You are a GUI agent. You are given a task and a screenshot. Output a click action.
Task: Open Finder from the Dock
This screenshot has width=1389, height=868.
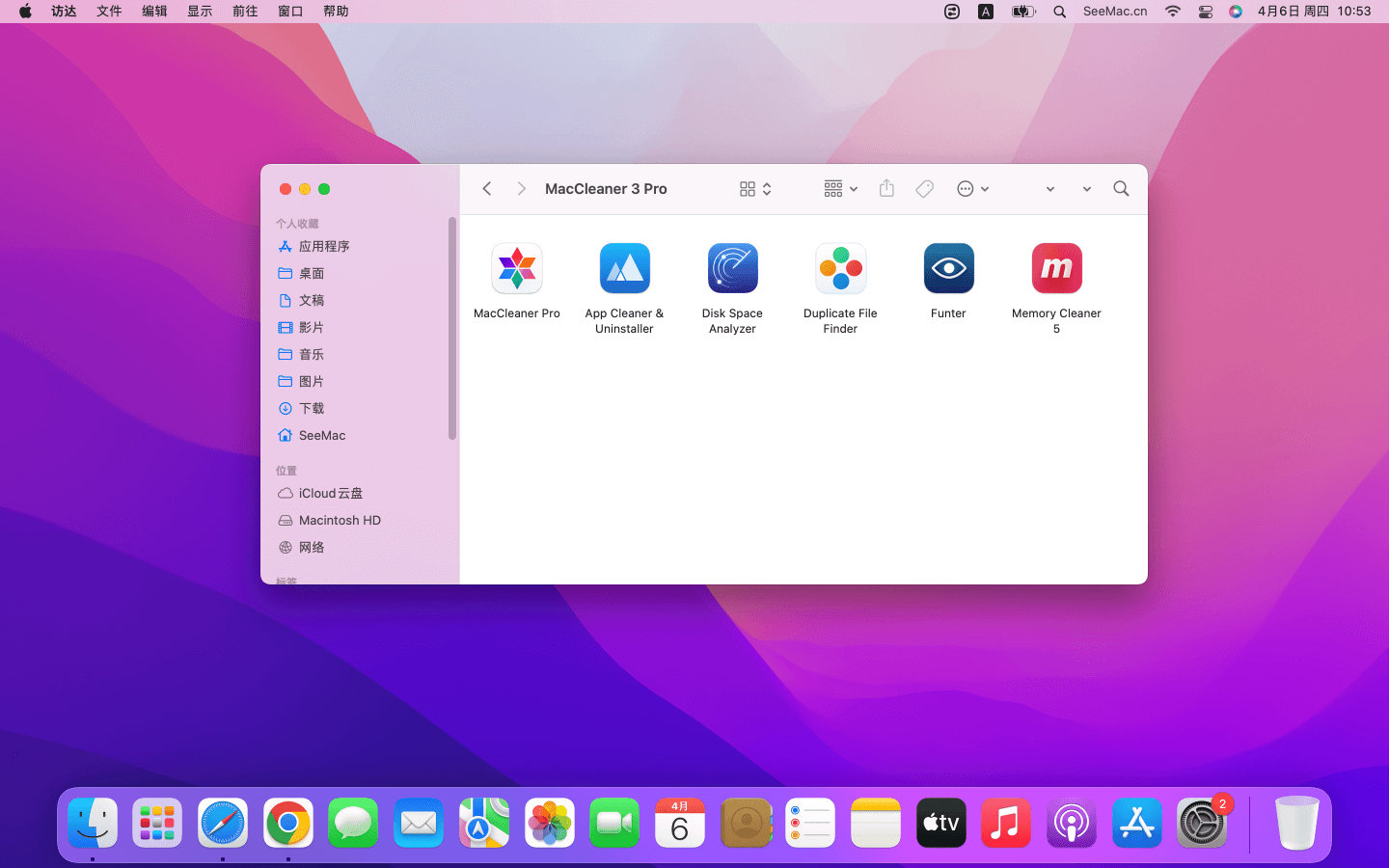[93, 824]
